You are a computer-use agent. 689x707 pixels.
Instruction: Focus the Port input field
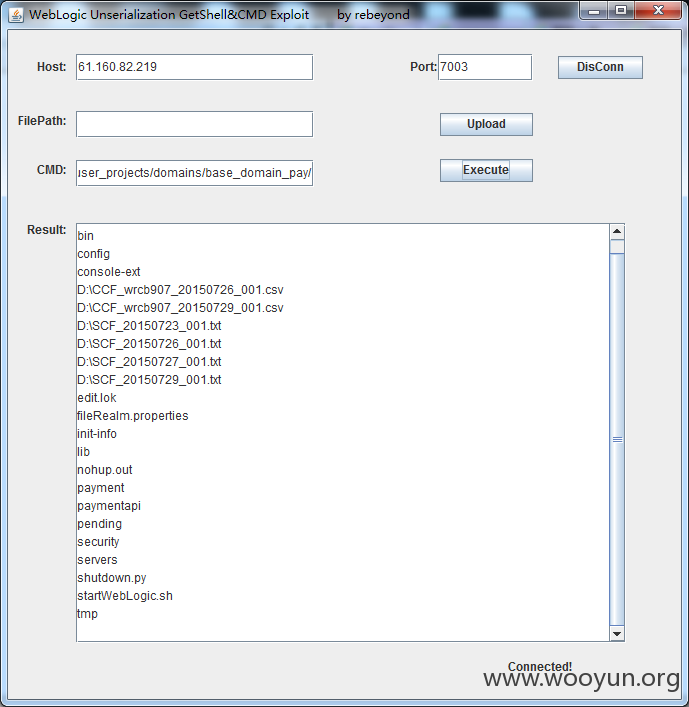(x=485, y=67)
